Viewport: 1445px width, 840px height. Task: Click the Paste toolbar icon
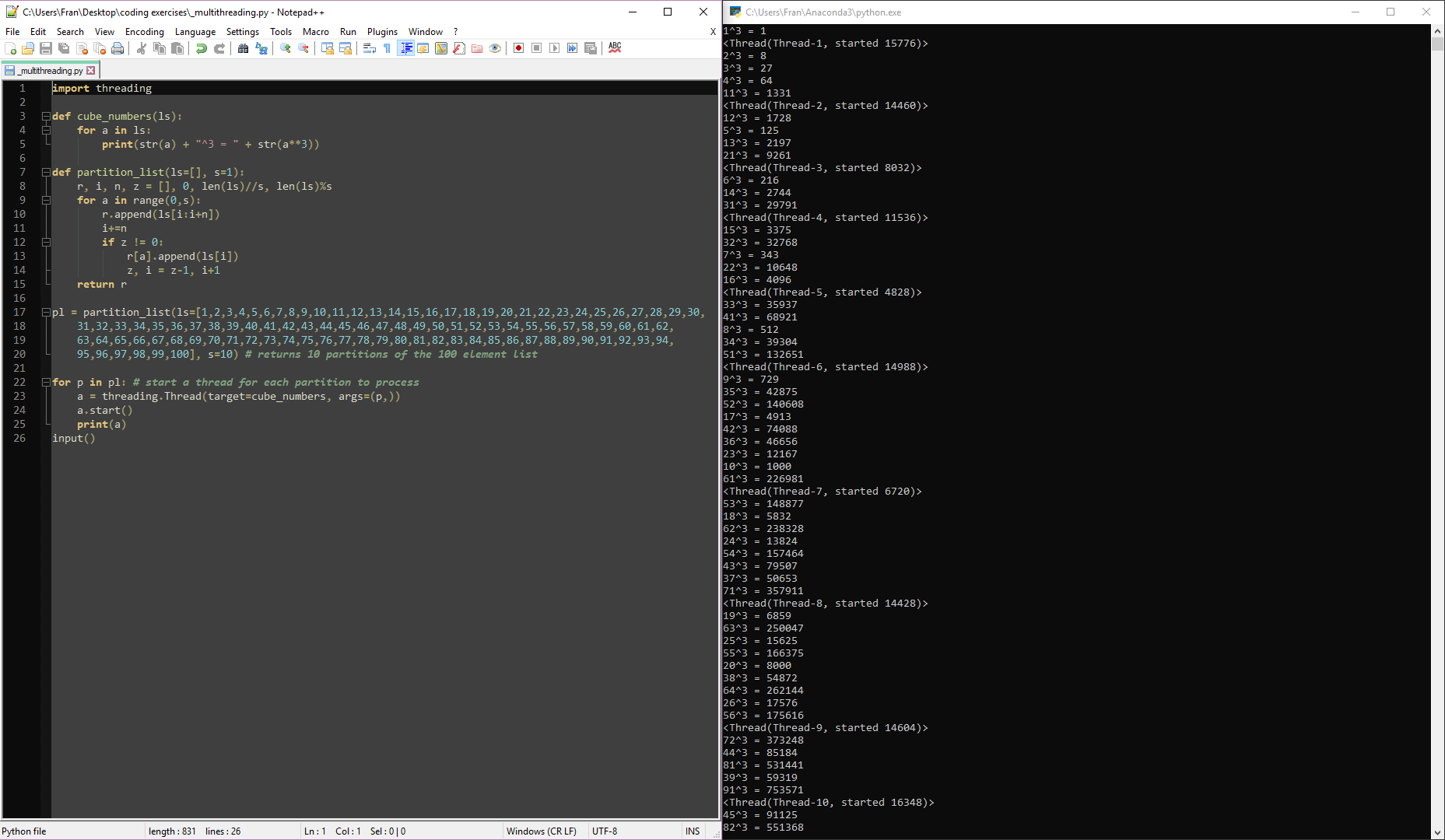coord(177,48)
